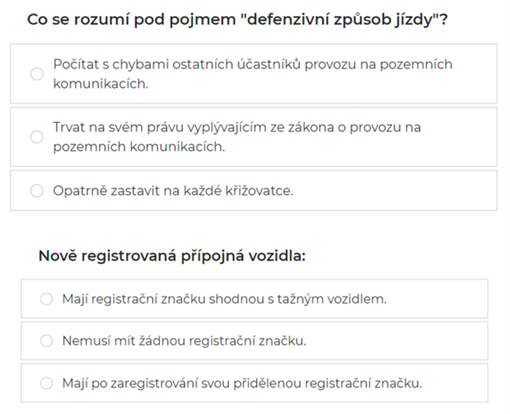
Task: Select radio 'Mají registrační značku shodnou s tažným vozidlem'
Action: coord(46,299)
